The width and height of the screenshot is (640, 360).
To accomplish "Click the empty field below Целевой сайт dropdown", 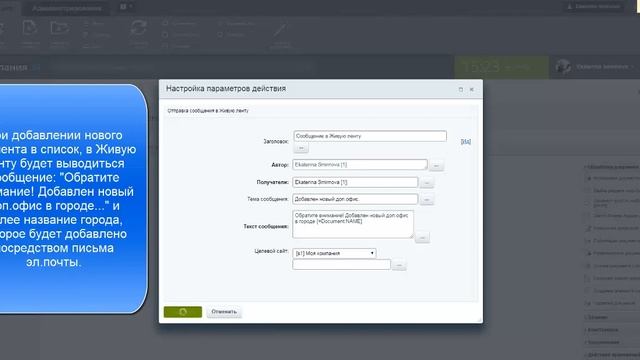I will (342, 264).
